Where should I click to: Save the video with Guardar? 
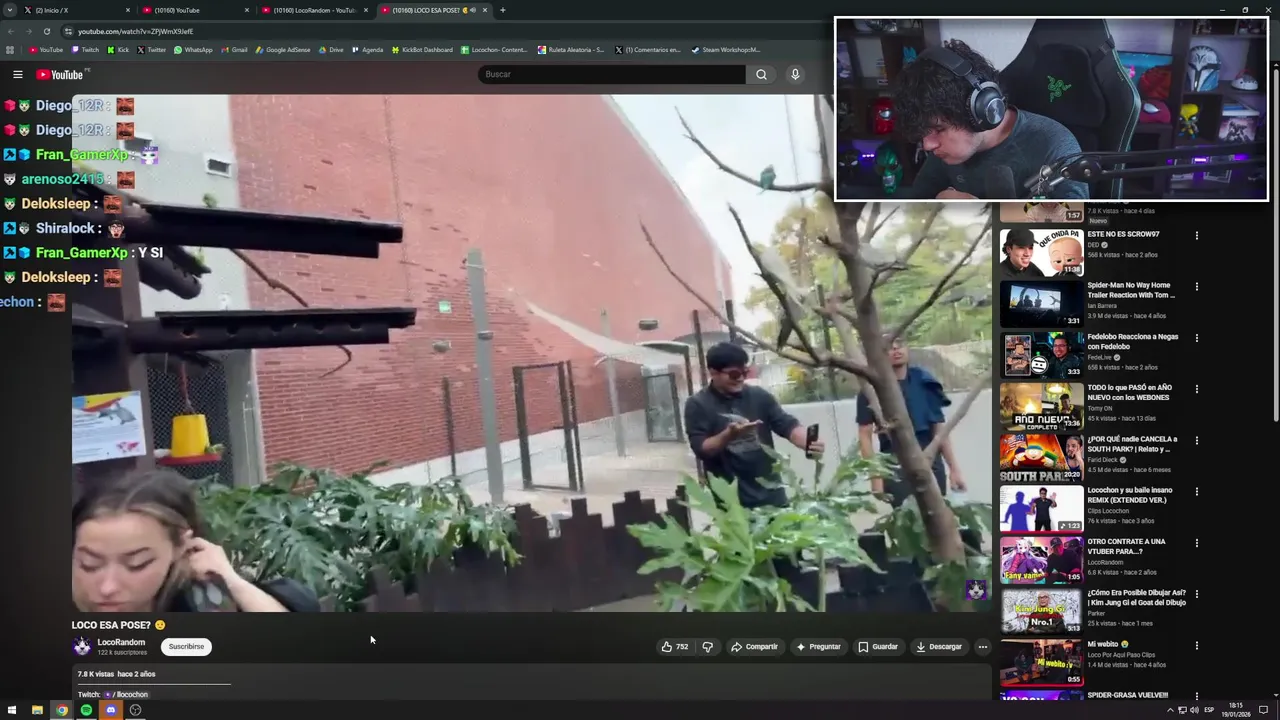878,647
